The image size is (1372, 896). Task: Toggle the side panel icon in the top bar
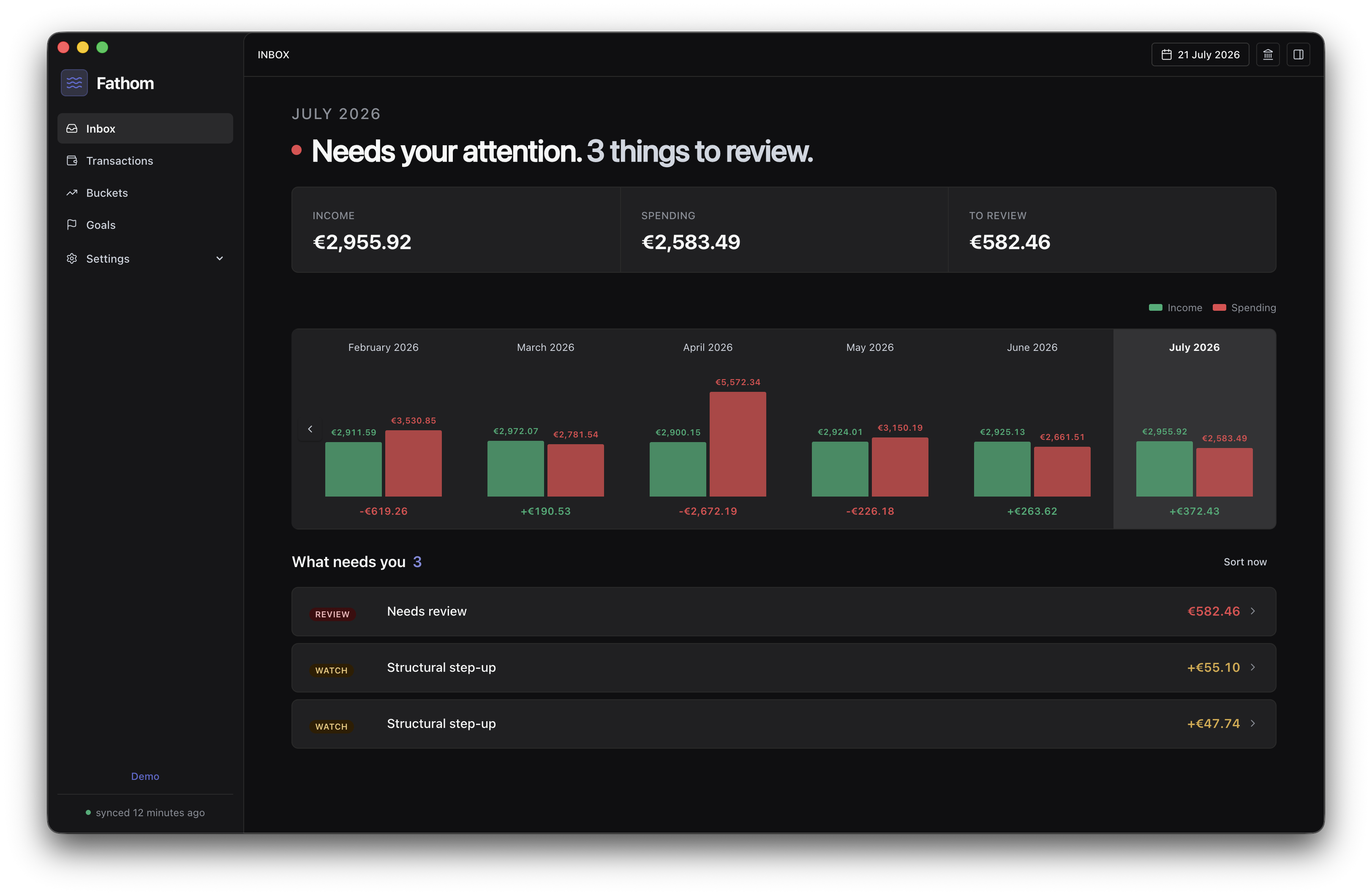point(1298,55)
